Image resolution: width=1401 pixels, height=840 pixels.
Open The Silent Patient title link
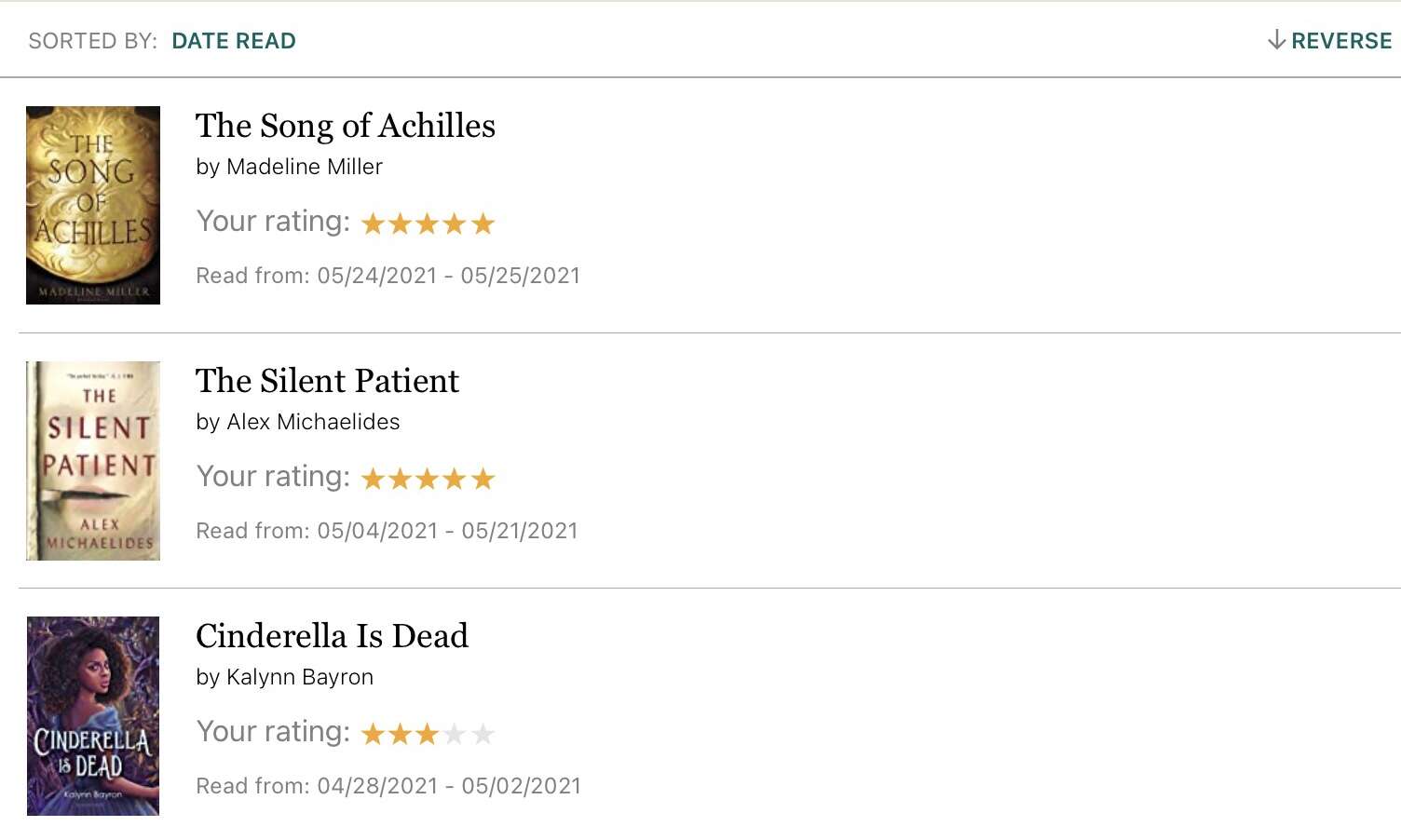(327, 381)
